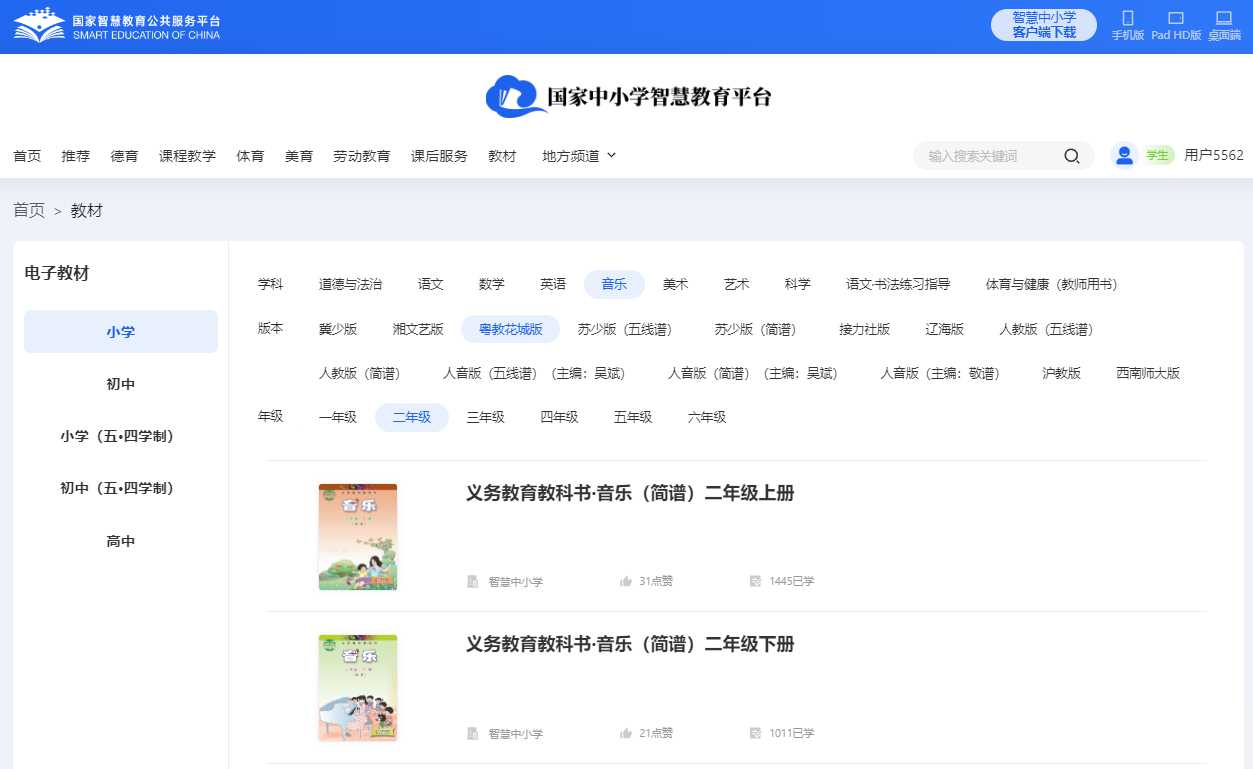Focus the keyword search input field
1253x769 pixels.
(990, 156)
